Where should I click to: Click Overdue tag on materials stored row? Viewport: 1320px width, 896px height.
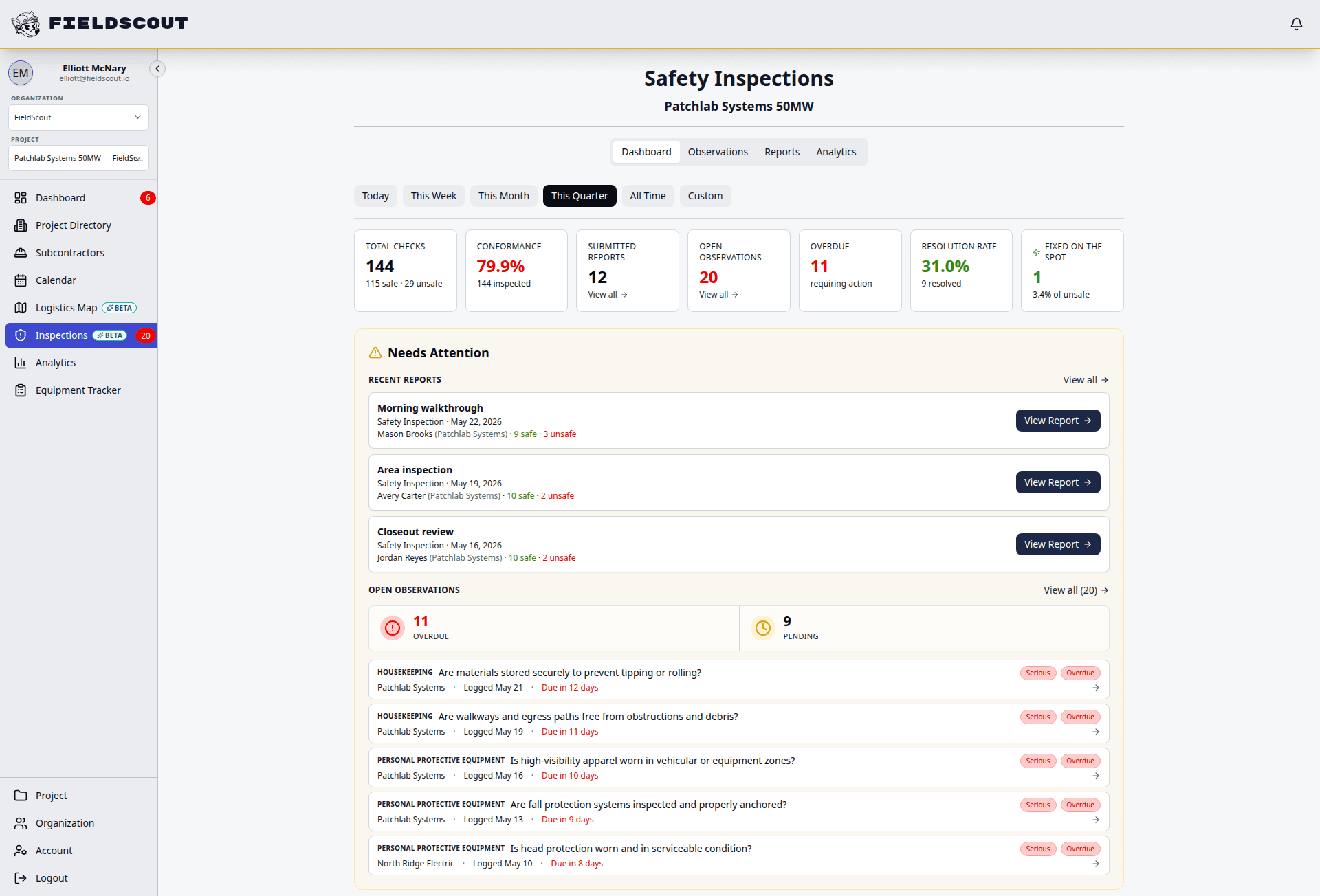(1081, 673)
